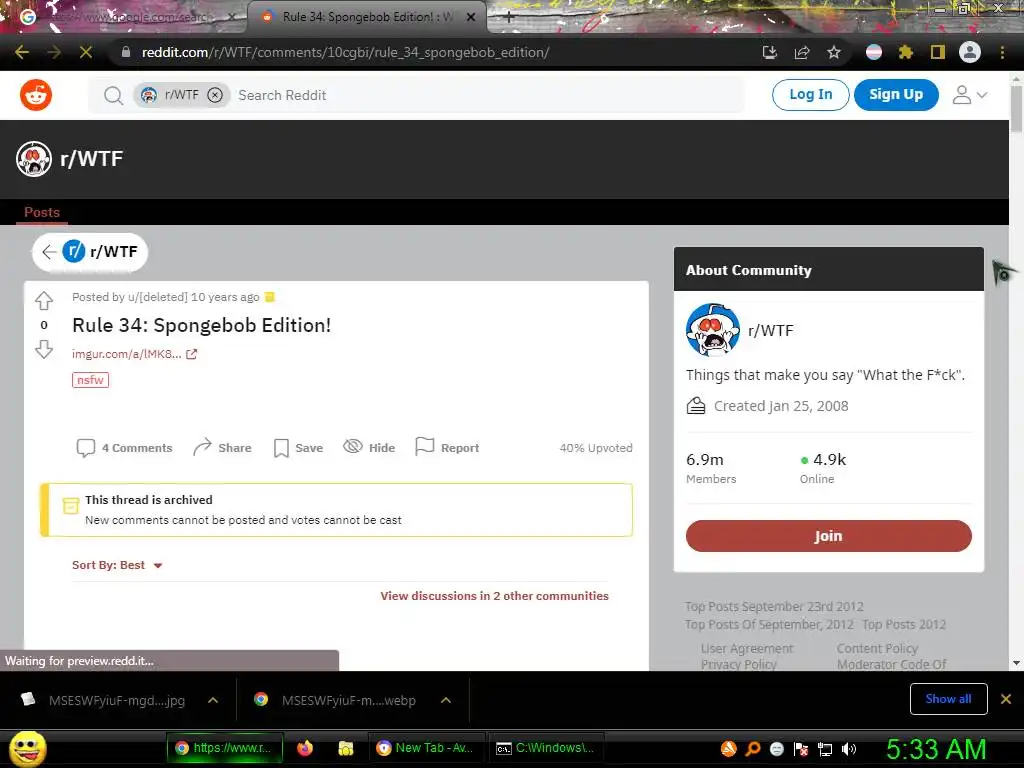Click the Join community button
1024x768 pixels.
[x=828, y=536]
